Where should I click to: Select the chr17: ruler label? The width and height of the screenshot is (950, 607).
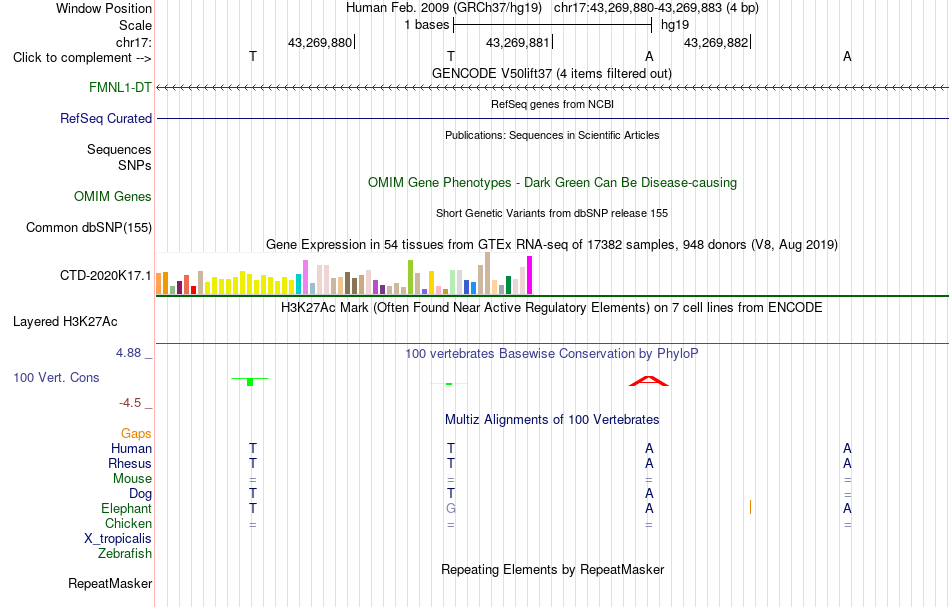[133, 42]
